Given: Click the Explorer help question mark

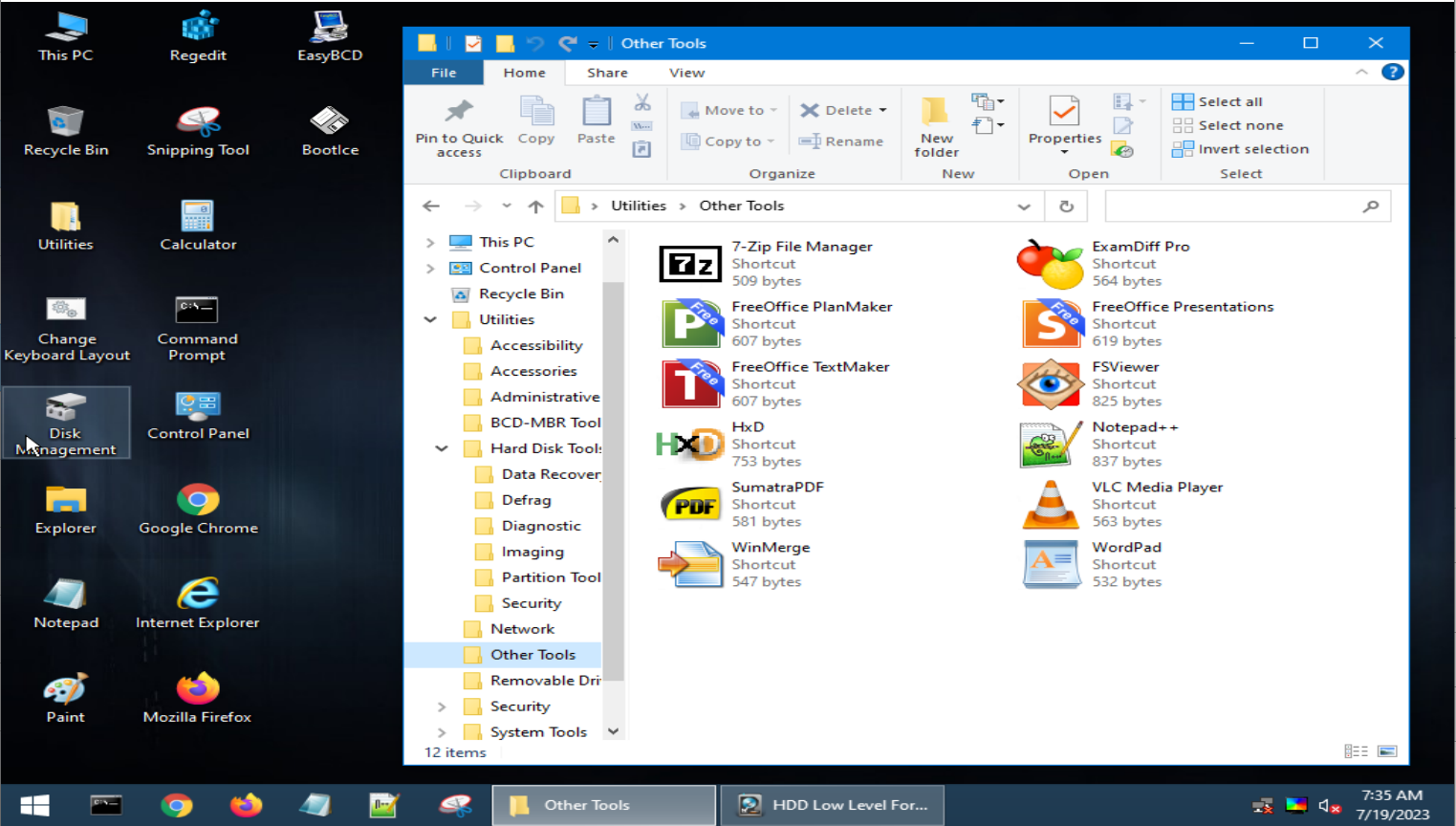Looking at the screenshot, I should (x=1393, y=72).
